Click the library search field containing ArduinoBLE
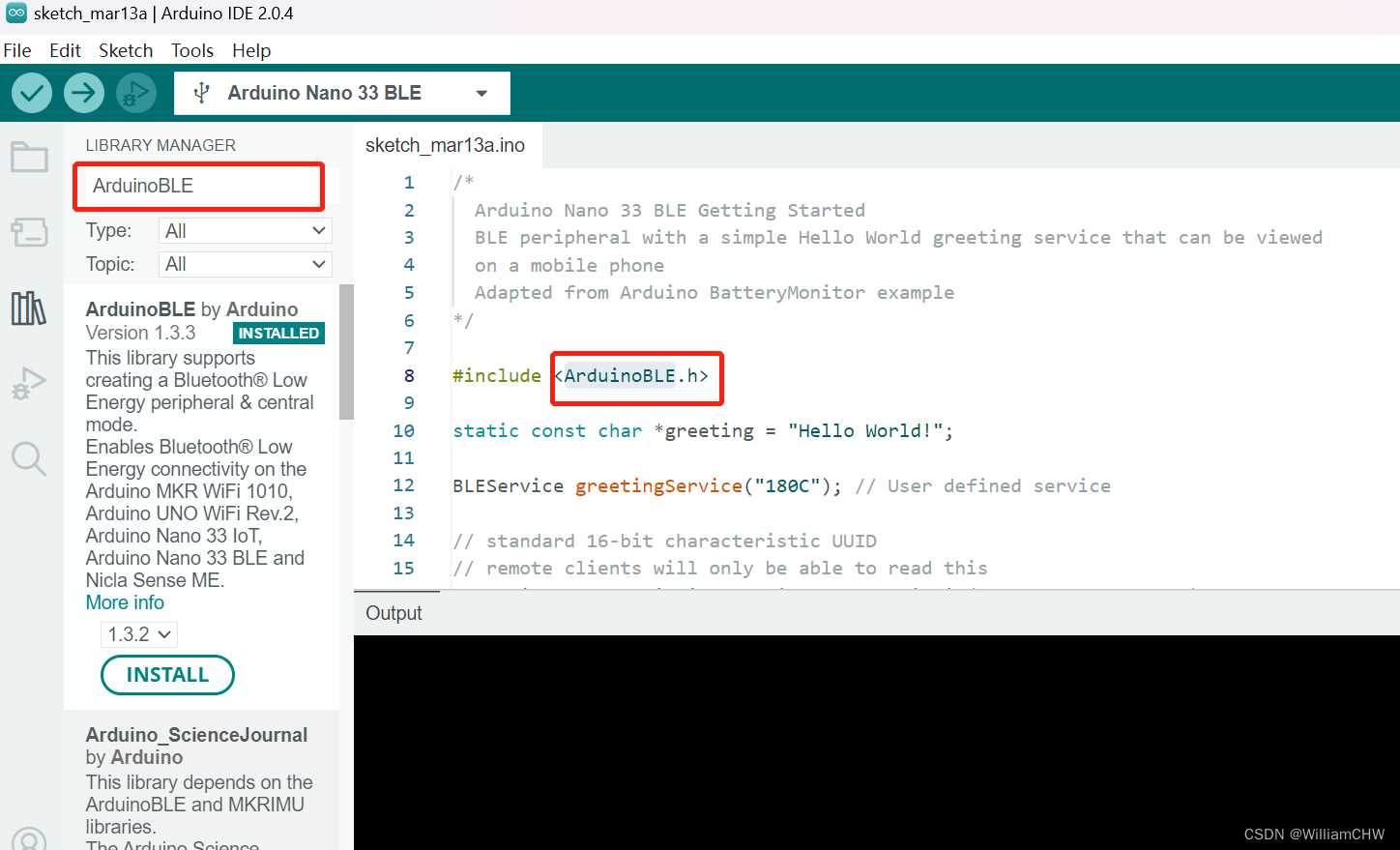The height and width of the screenshot is (850, 1400). click(199, 186)
